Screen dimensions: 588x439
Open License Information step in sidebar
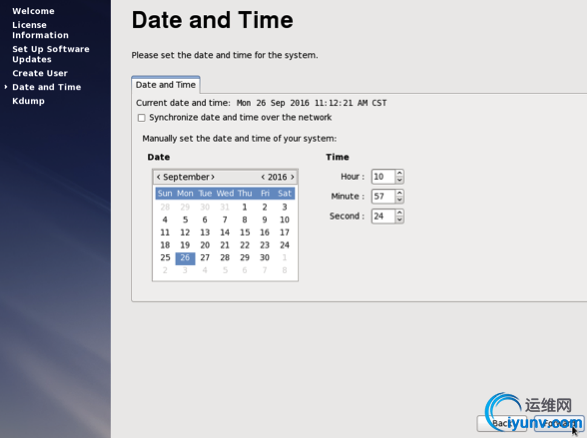40,30
